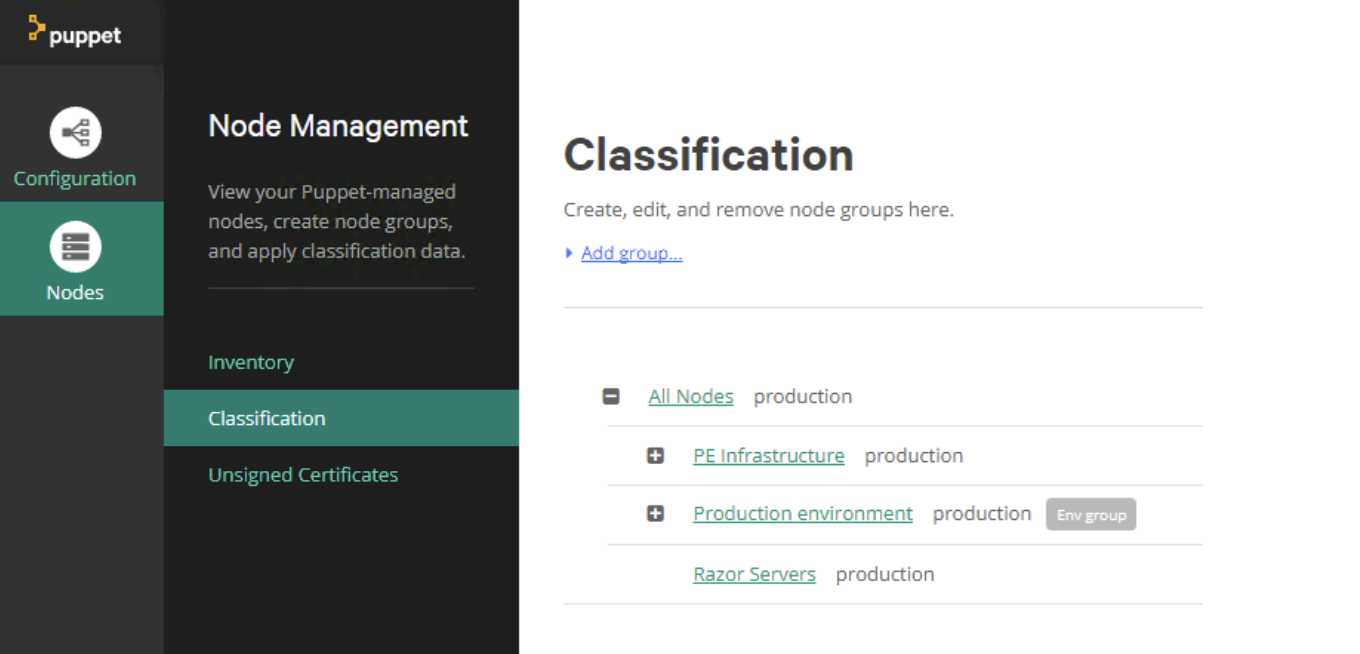
Task: Click the Configuration label text
Action: (x=75, y=178)
